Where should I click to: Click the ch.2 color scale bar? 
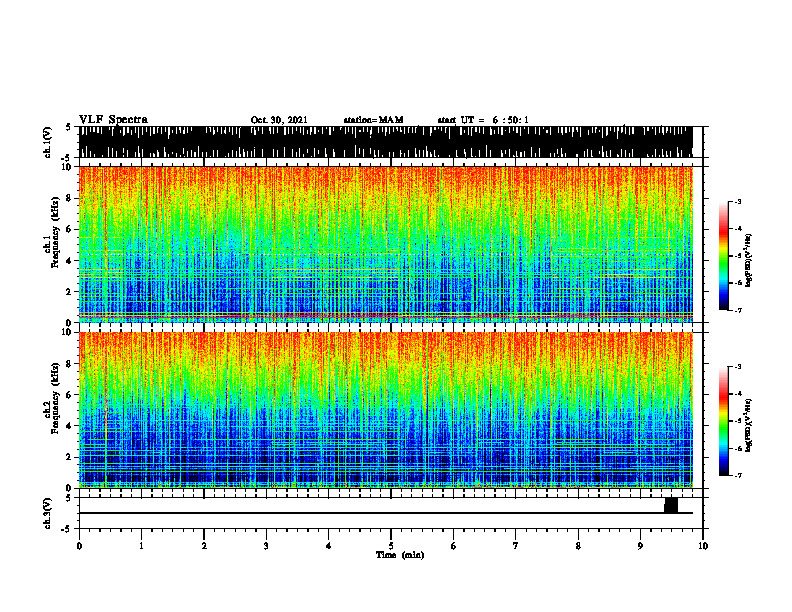[724, 421]
